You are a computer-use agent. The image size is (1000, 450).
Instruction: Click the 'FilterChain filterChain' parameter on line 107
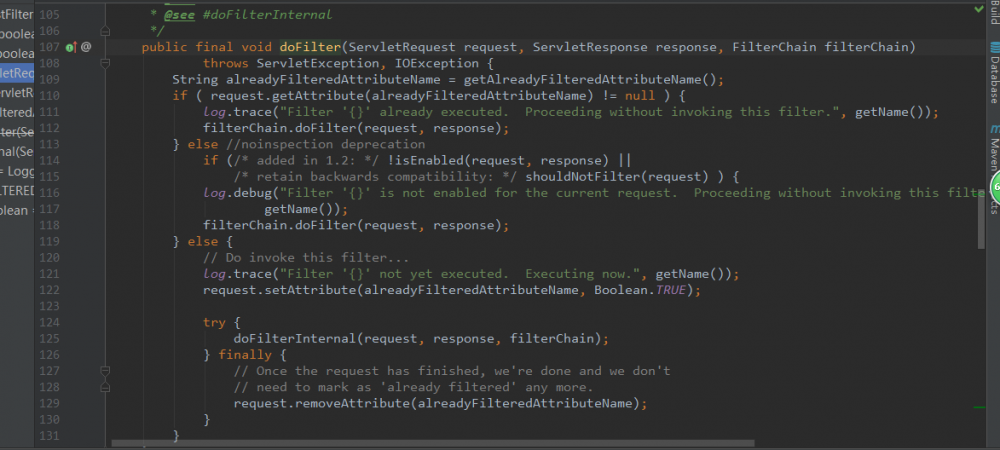tap(821, 47)
